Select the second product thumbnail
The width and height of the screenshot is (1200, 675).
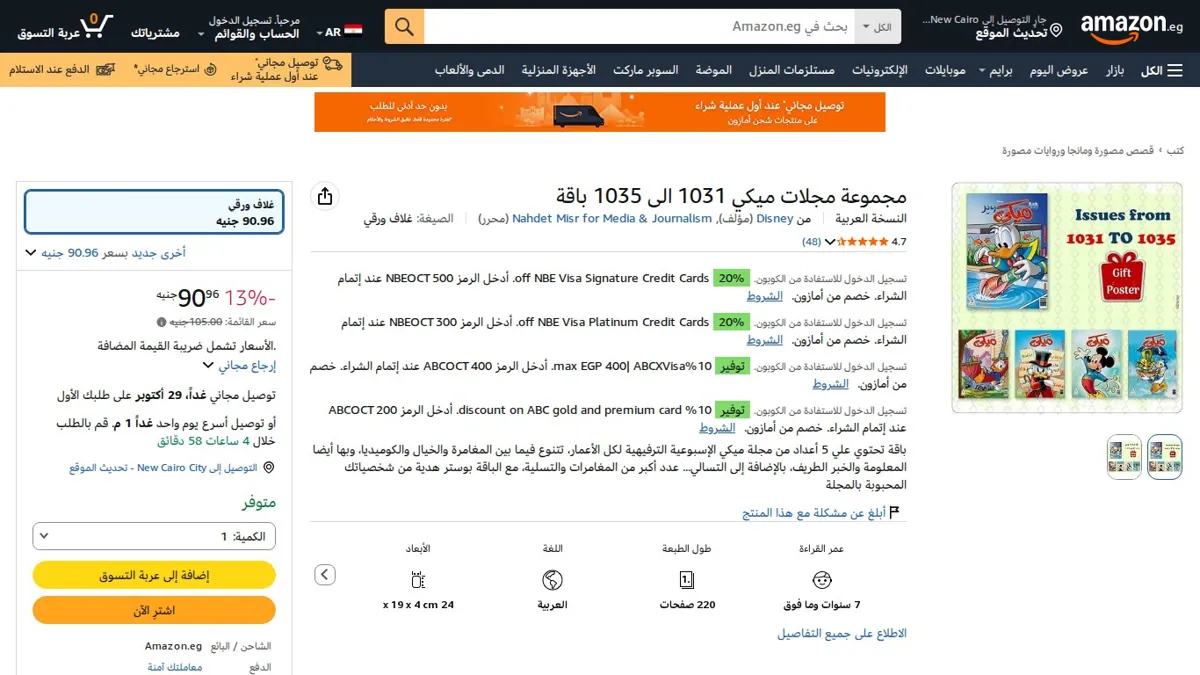click(x=1124, y=457)
